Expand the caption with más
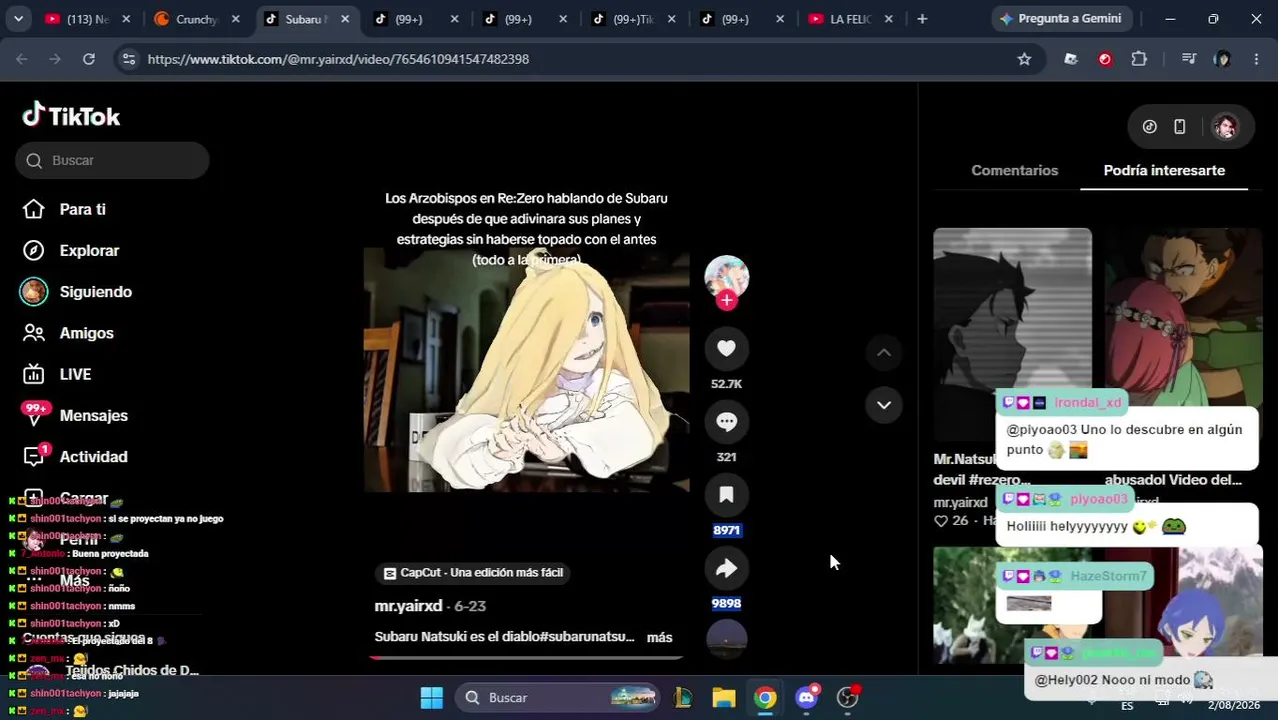 (659, 637)
